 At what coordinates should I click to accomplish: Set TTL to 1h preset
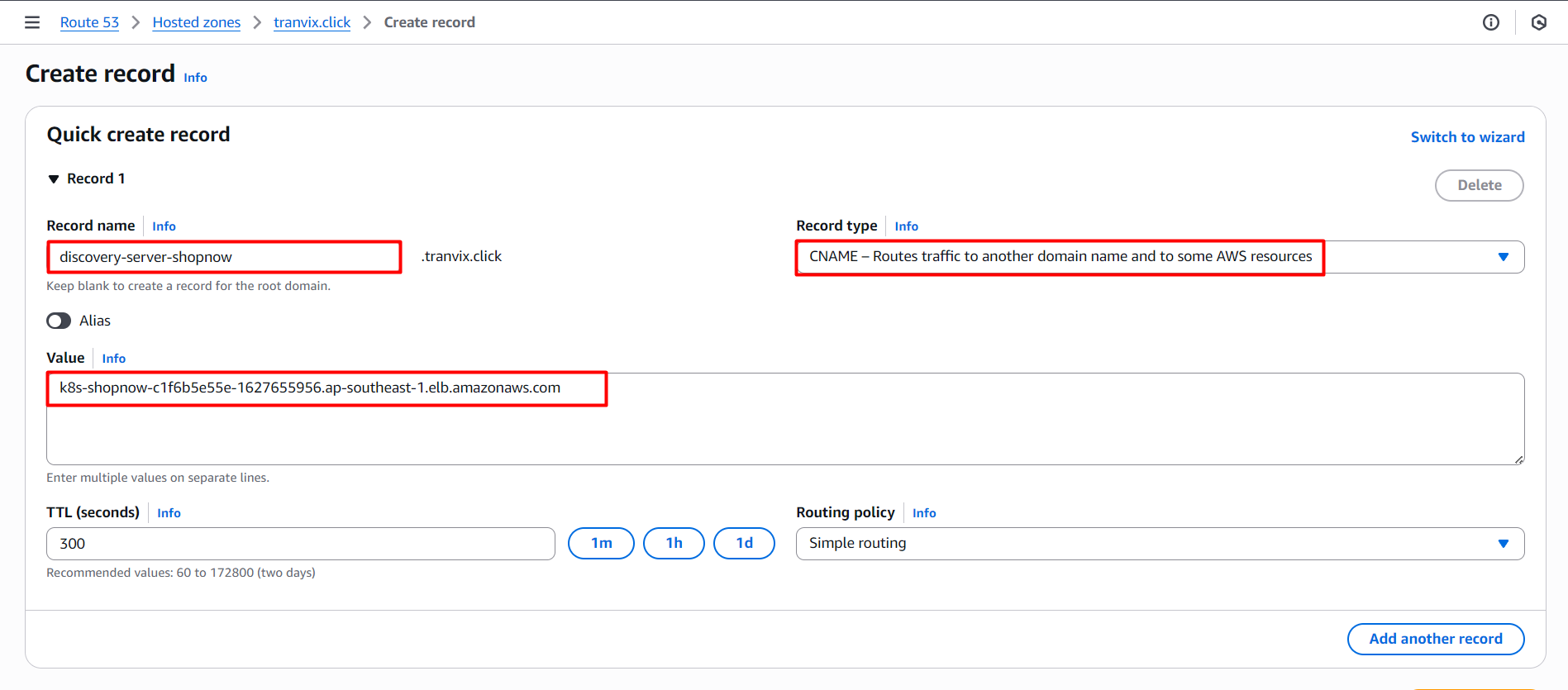[x=674, y=543]
